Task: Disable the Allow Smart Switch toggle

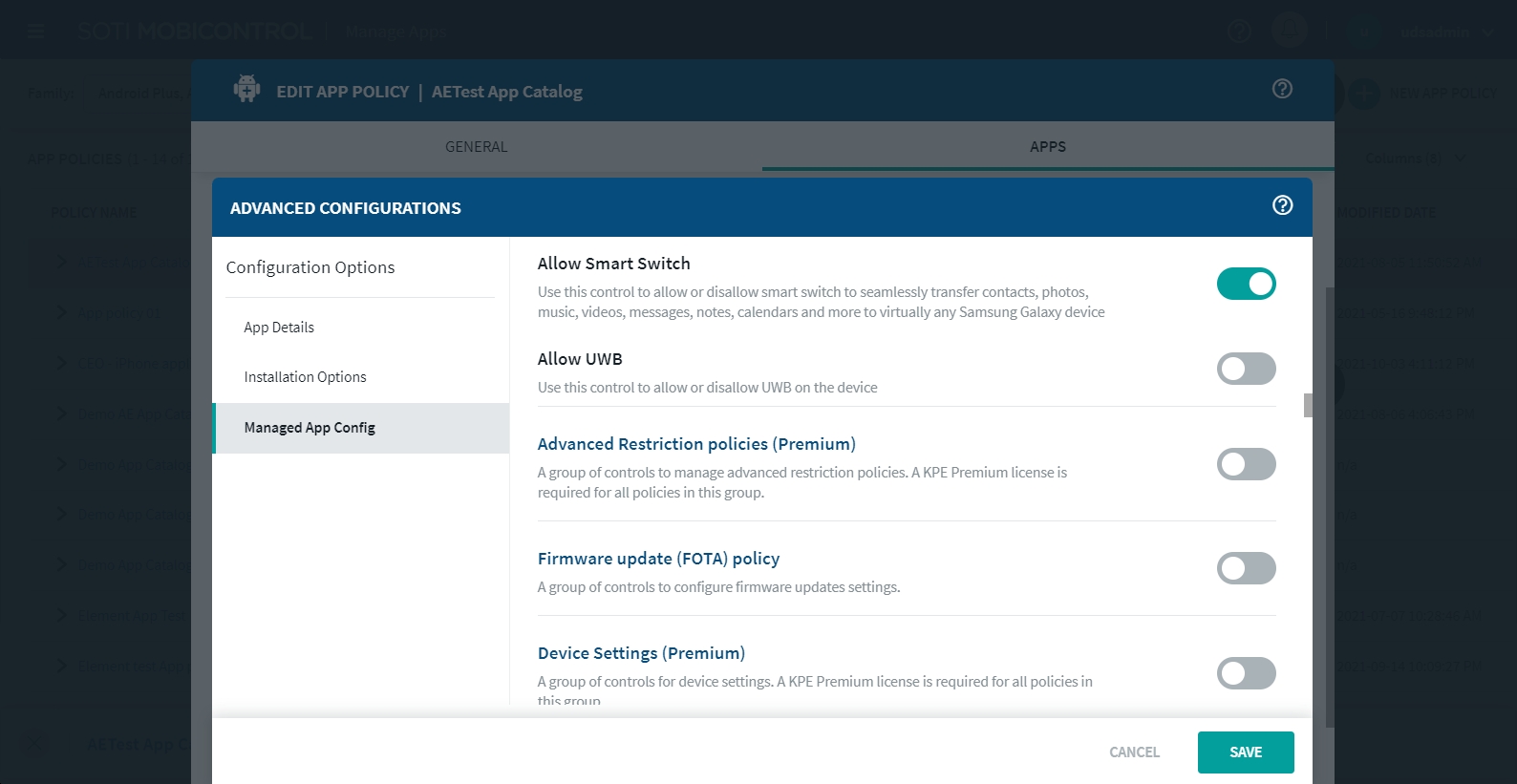Action: pyautogui.click(x=1246, y=284)
